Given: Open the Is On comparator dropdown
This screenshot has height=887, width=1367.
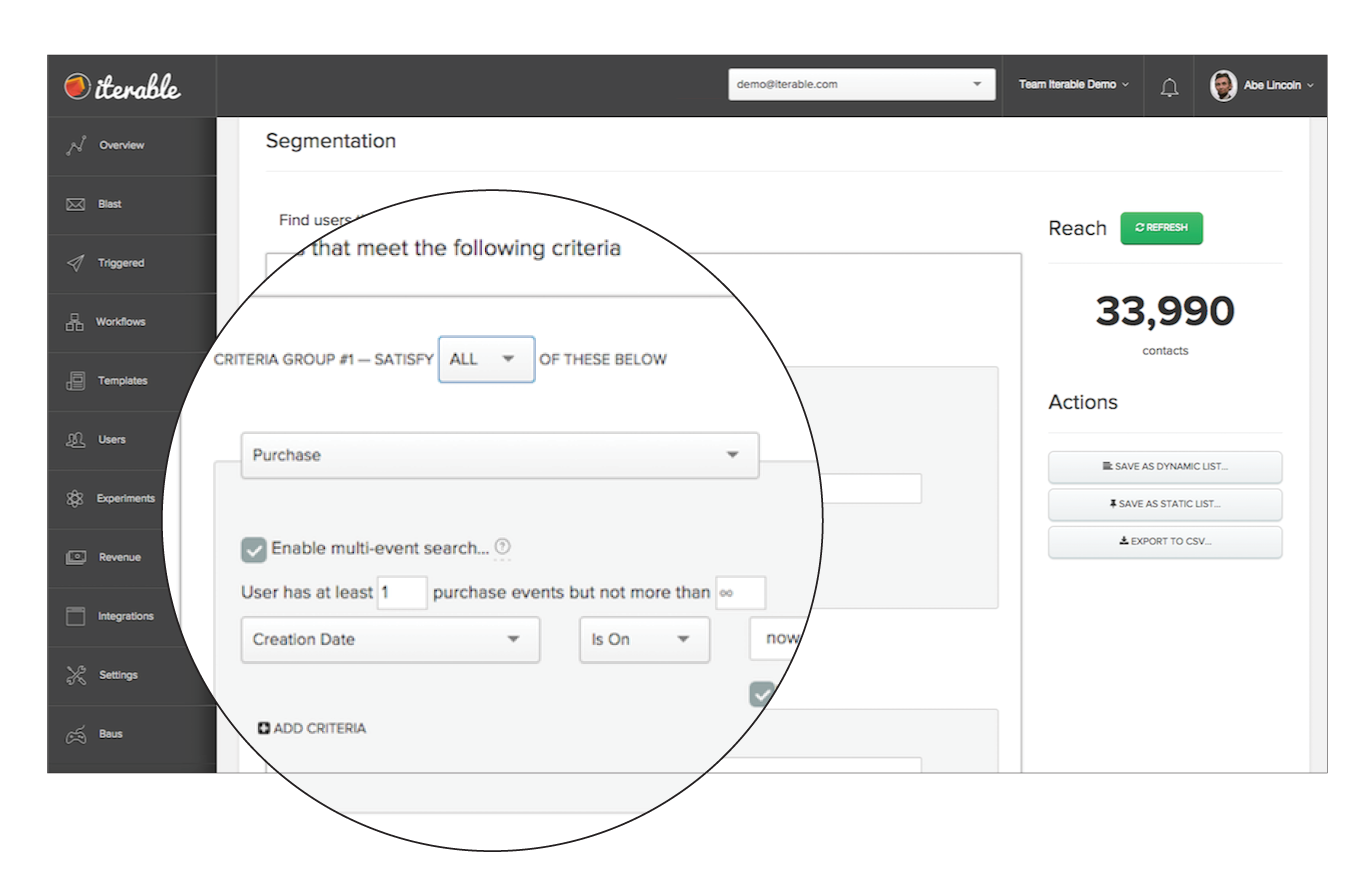Looking at the screenshot, I should [644, 639].
